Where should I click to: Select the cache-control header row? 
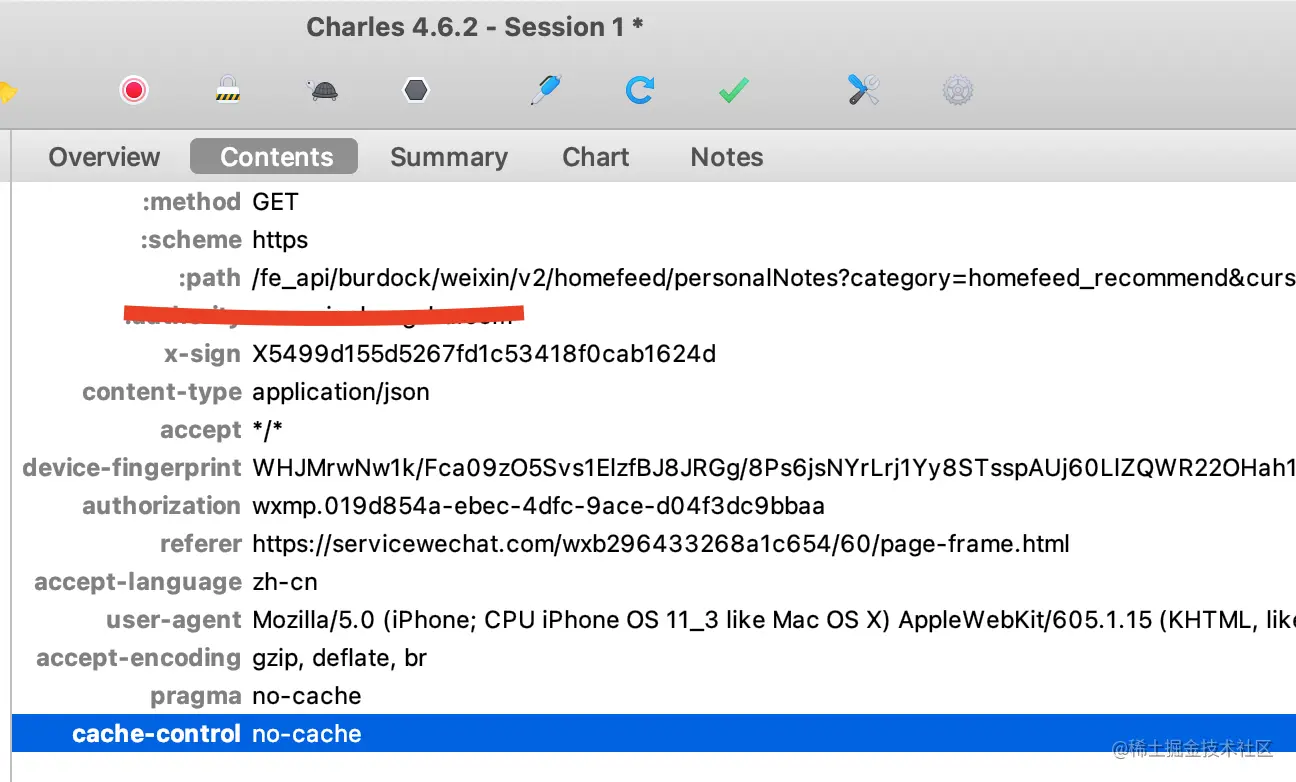click(654, 733)
